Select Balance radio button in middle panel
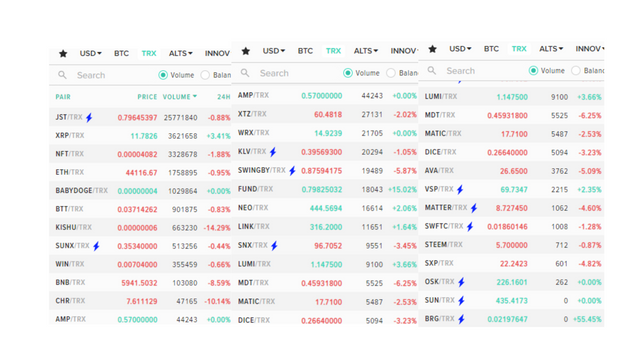 coord(391,73)
